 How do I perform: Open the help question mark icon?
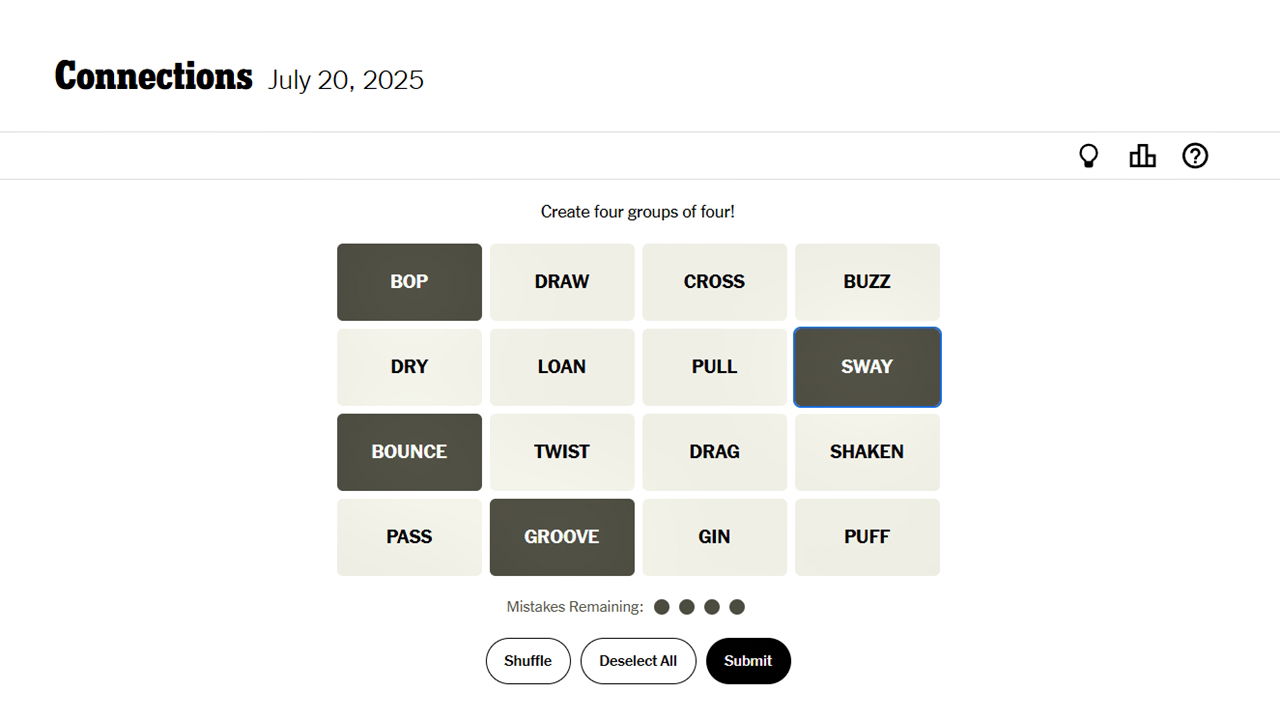(x=1195, y=156)
